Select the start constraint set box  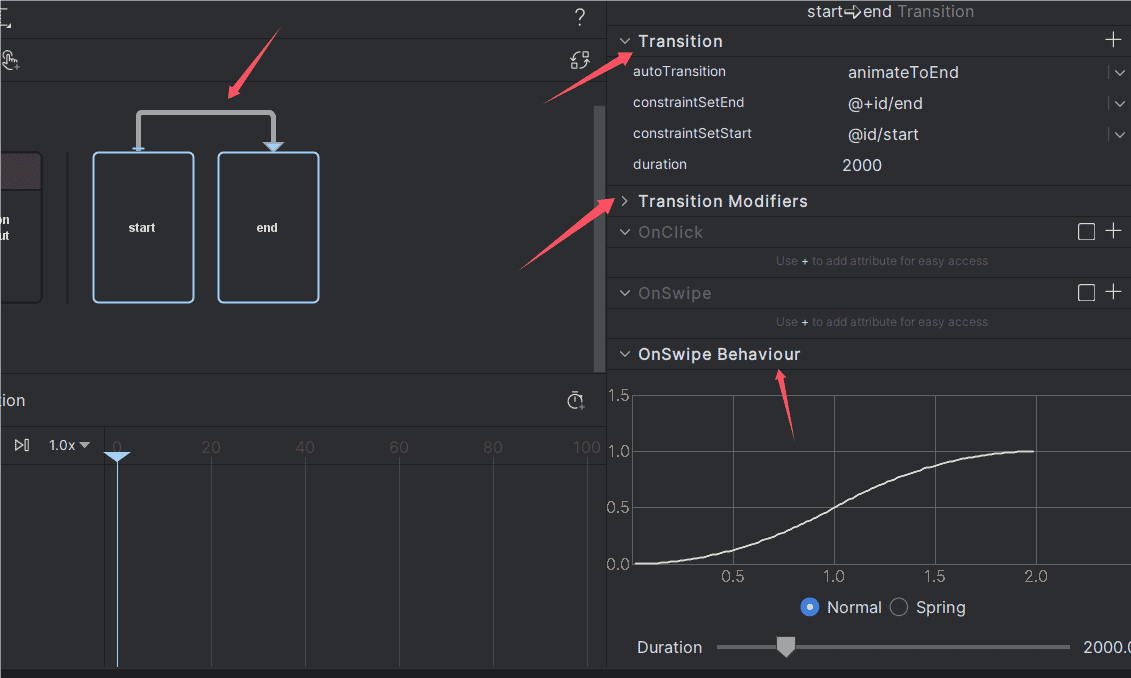coord(143,227)
